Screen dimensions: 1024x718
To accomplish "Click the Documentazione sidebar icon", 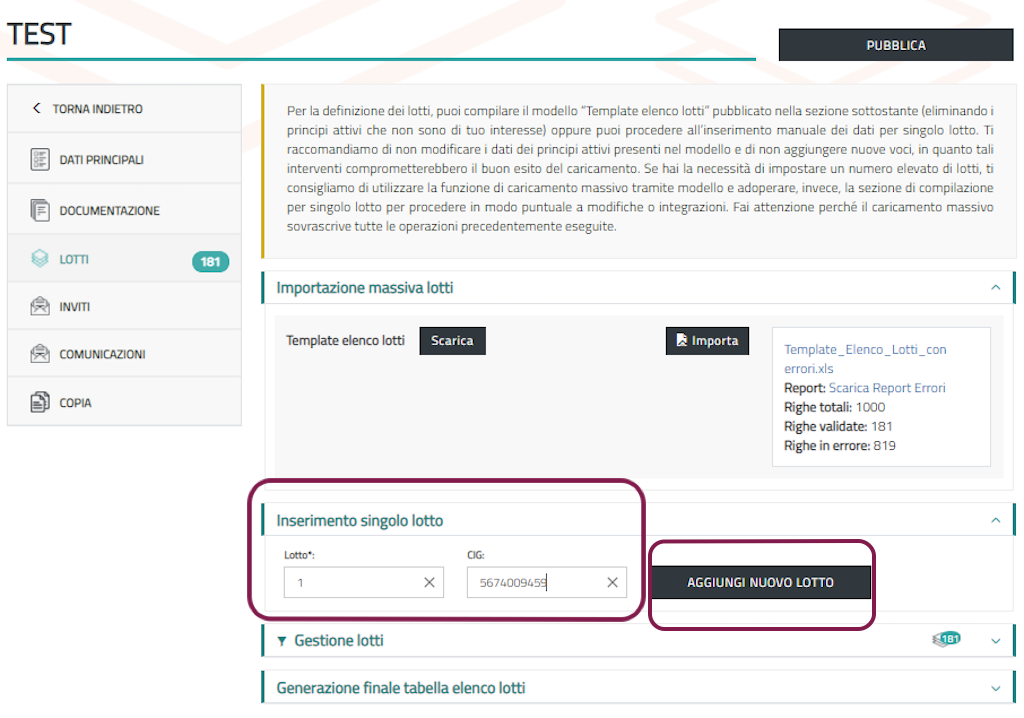I will 40,210.
